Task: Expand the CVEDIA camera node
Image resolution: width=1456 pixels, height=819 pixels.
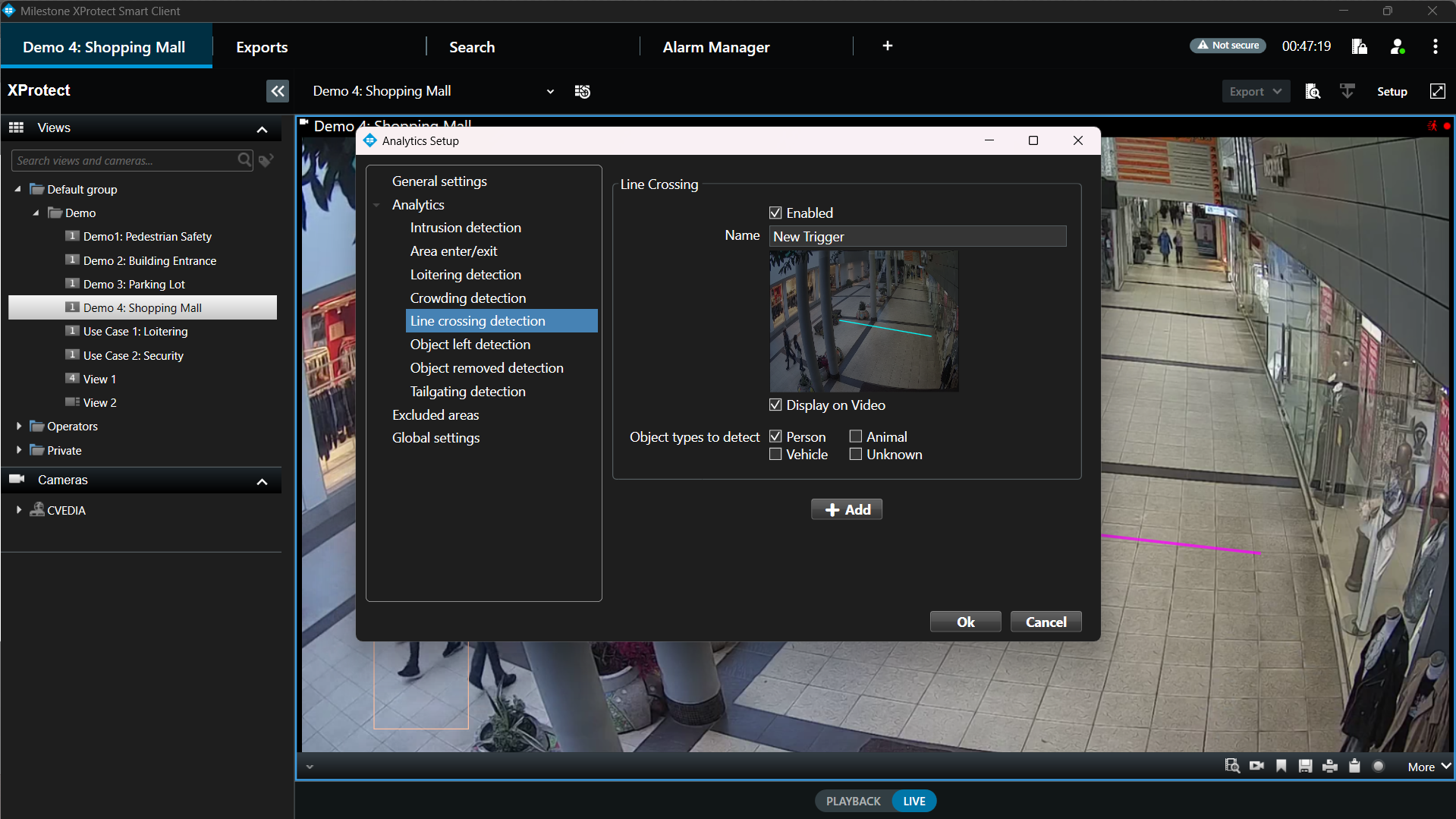Action: click(x=18, y=510)
